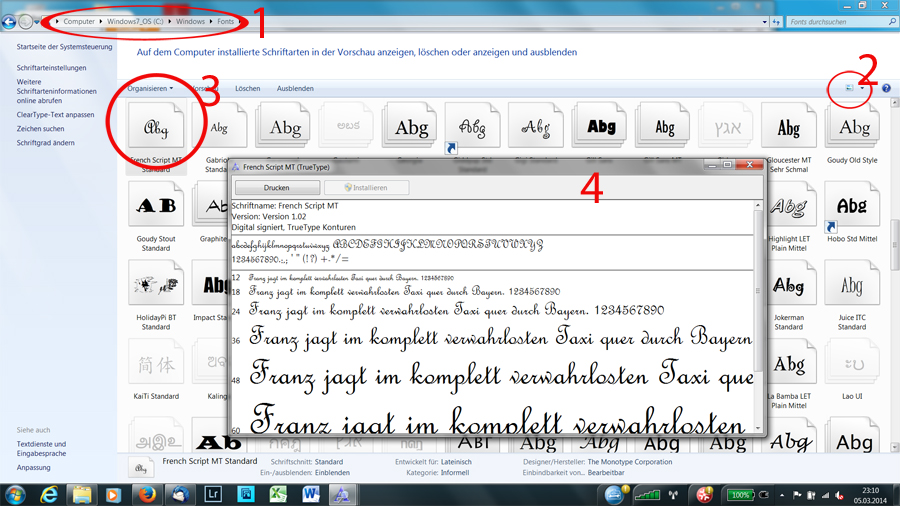The image size is (900, 506).
Task: Select the Goudy Stout Standard font icon
Action: [156, 205]
